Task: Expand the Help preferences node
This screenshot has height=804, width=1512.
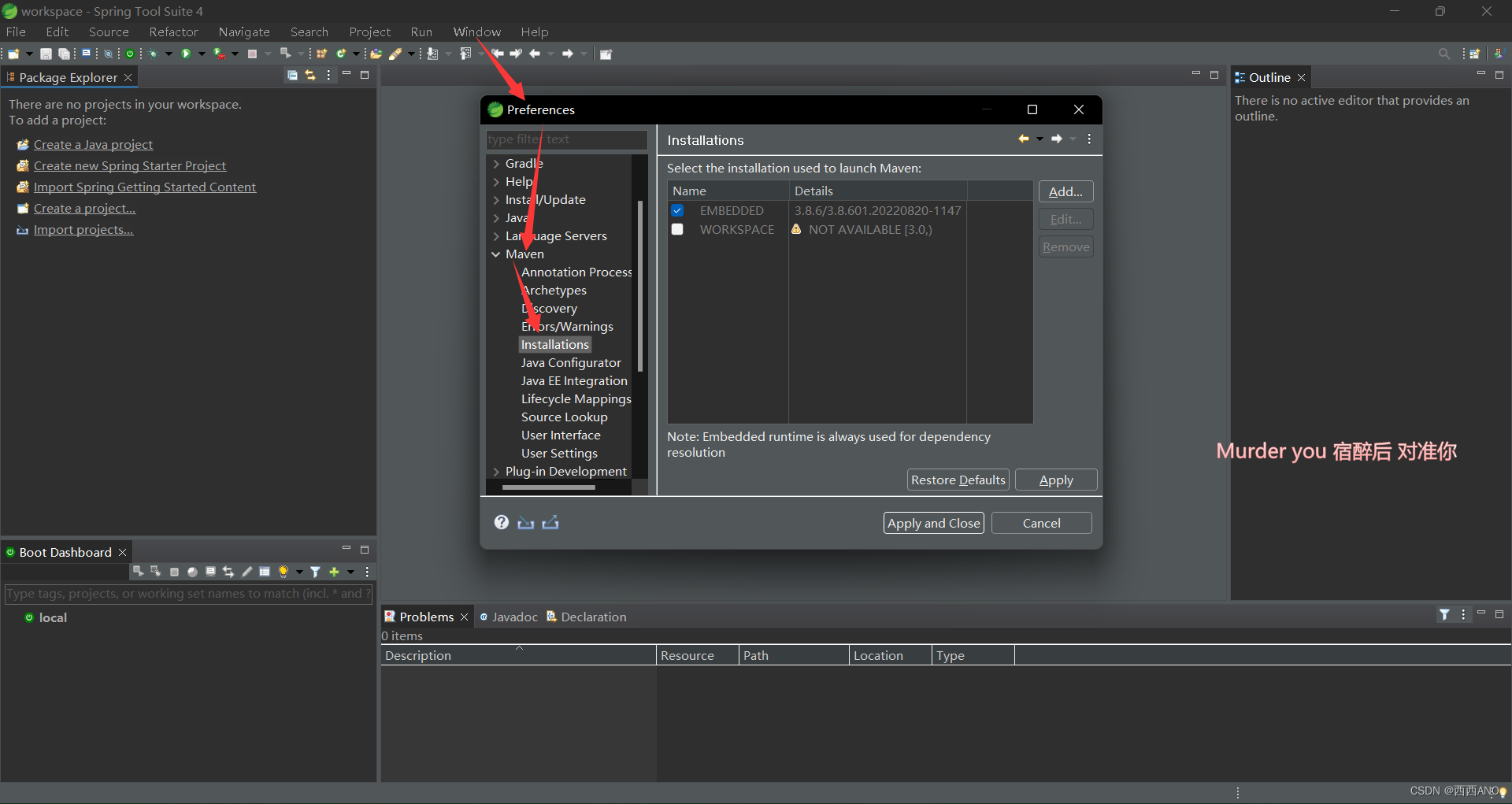Action: [x=496, y=182]
